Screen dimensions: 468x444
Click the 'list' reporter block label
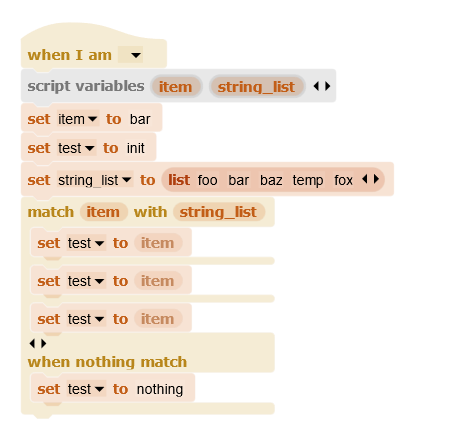(x=179, y=180)
